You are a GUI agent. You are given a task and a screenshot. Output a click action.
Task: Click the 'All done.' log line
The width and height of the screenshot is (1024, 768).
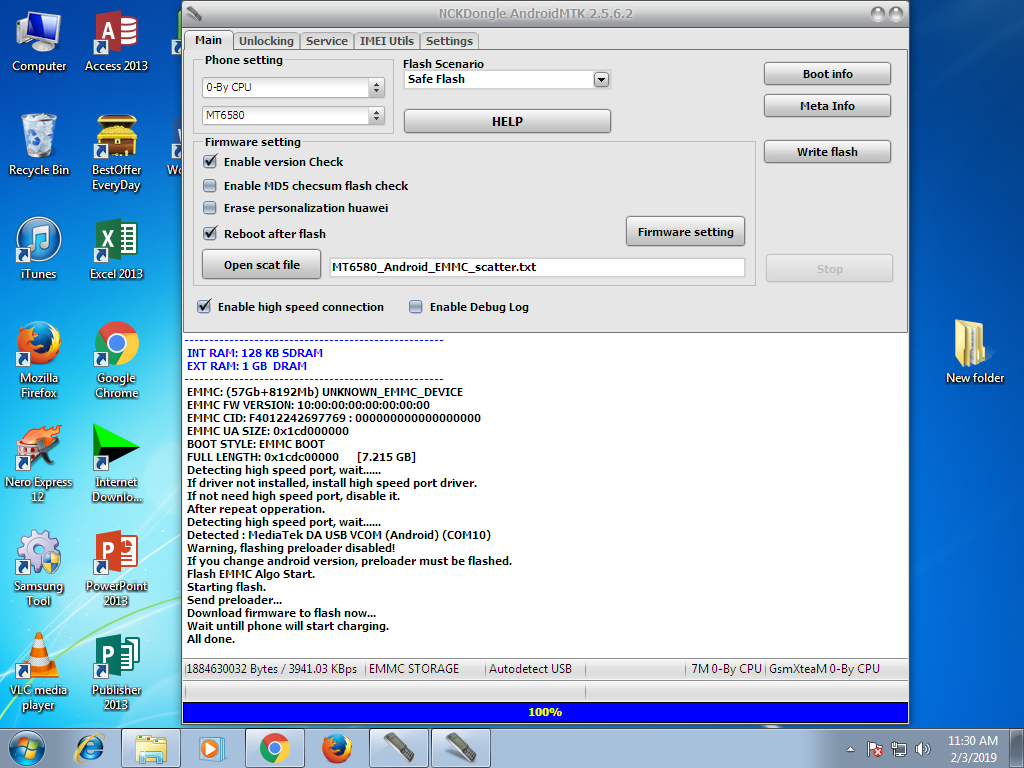pyautogui.click(x=211, y=639)
